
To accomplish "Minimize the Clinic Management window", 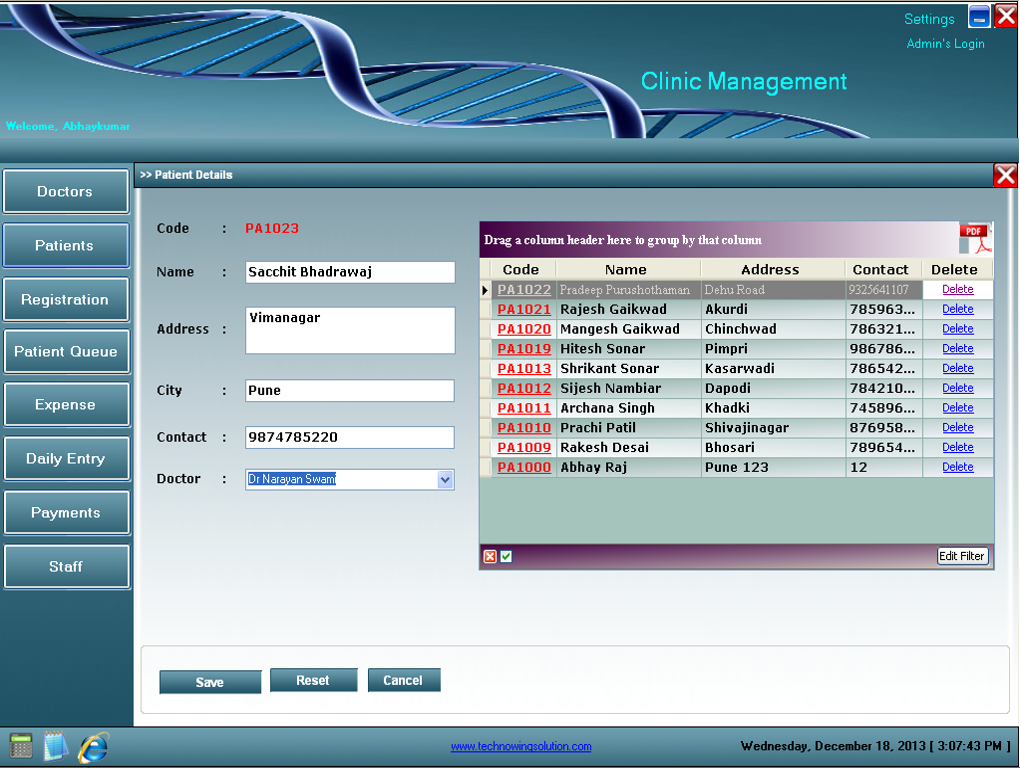I will click(979, 17).
